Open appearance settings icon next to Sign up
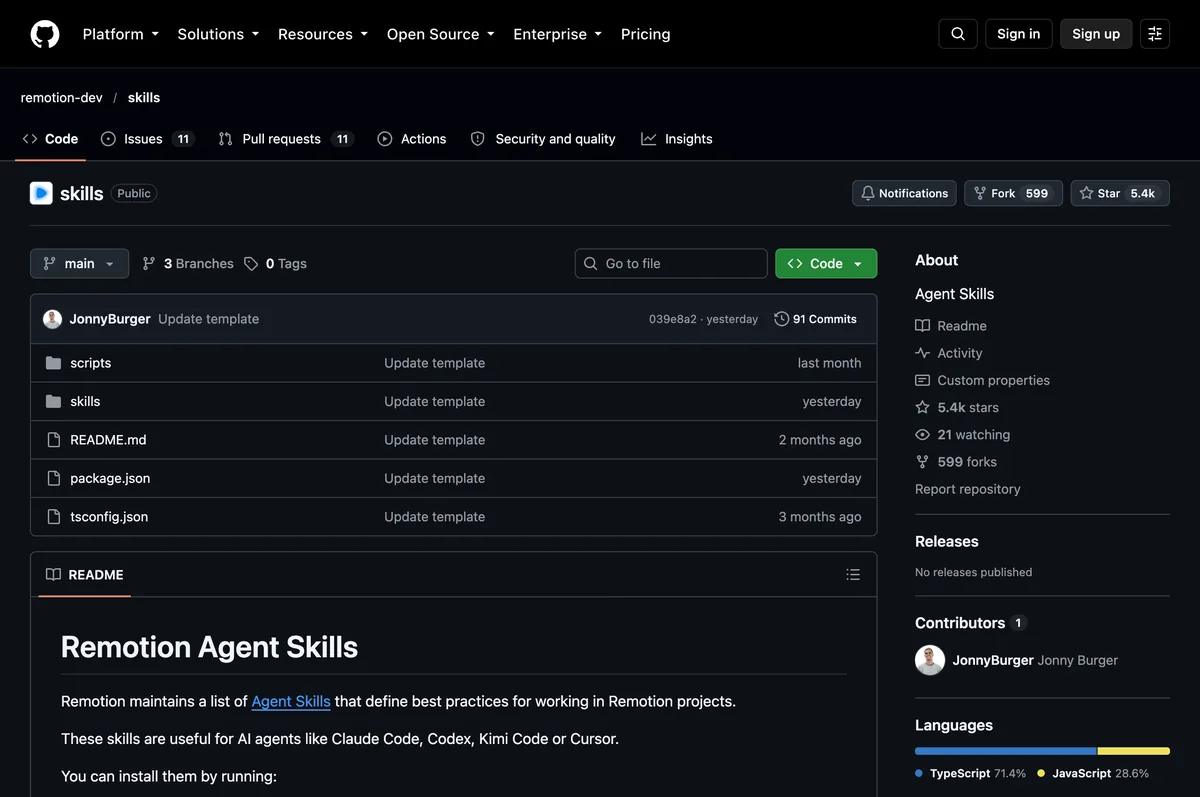1200x797 pixels. (x=1155, y=34)
